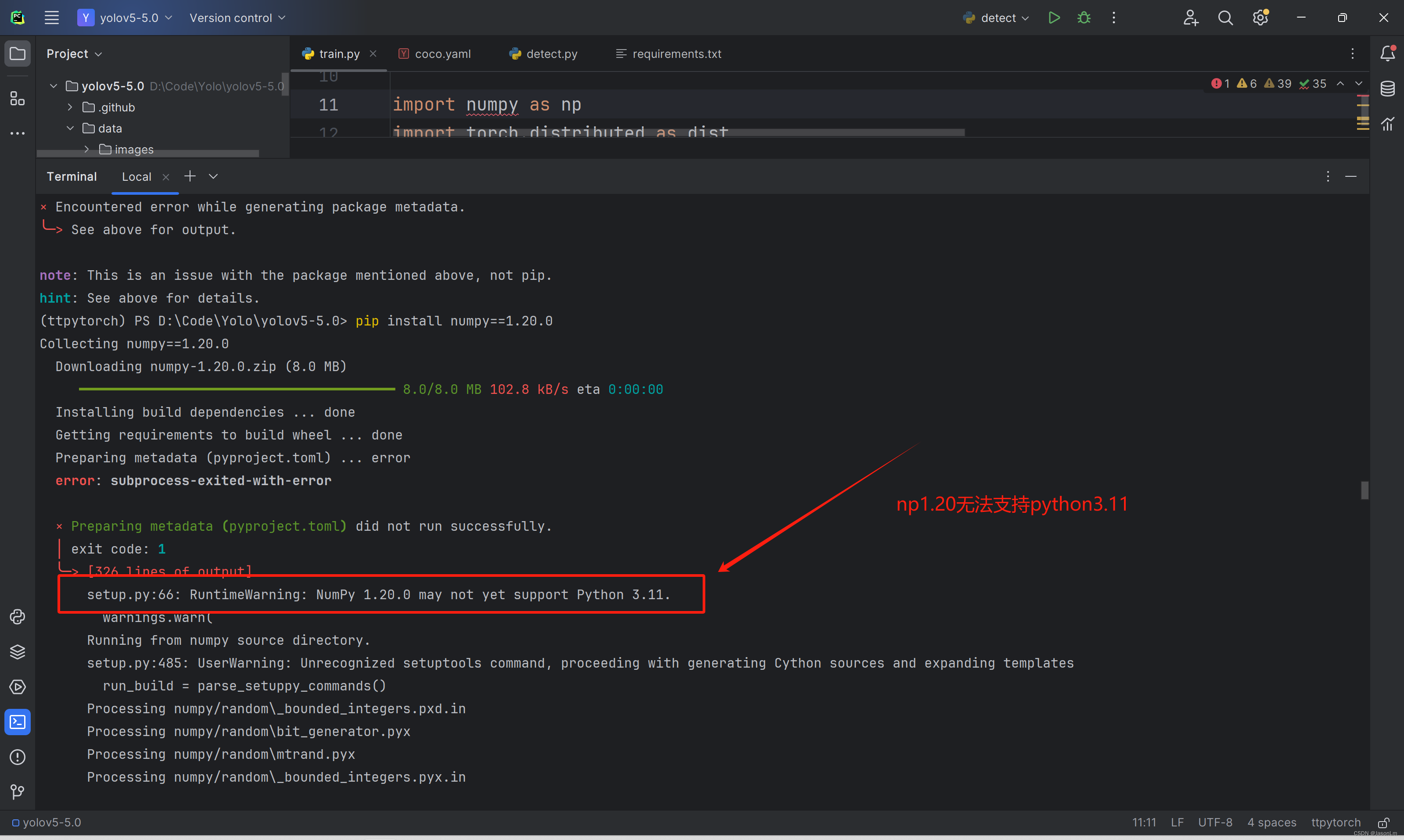Open IDE settings gear icon

pos(1260,18)
